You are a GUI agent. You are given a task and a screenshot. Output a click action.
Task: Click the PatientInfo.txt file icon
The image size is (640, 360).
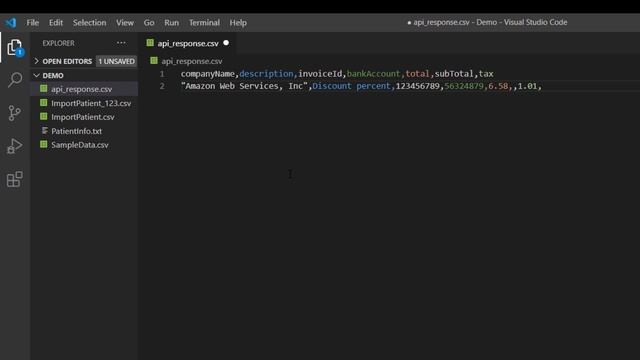pos(44,131)
